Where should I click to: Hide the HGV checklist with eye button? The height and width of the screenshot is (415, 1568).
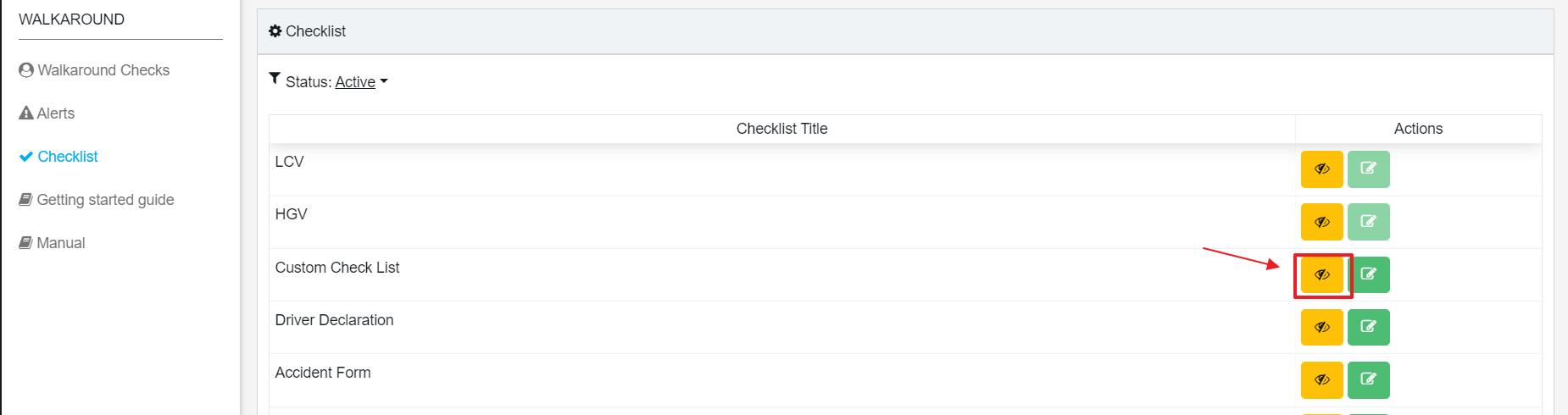point(1322,222)
